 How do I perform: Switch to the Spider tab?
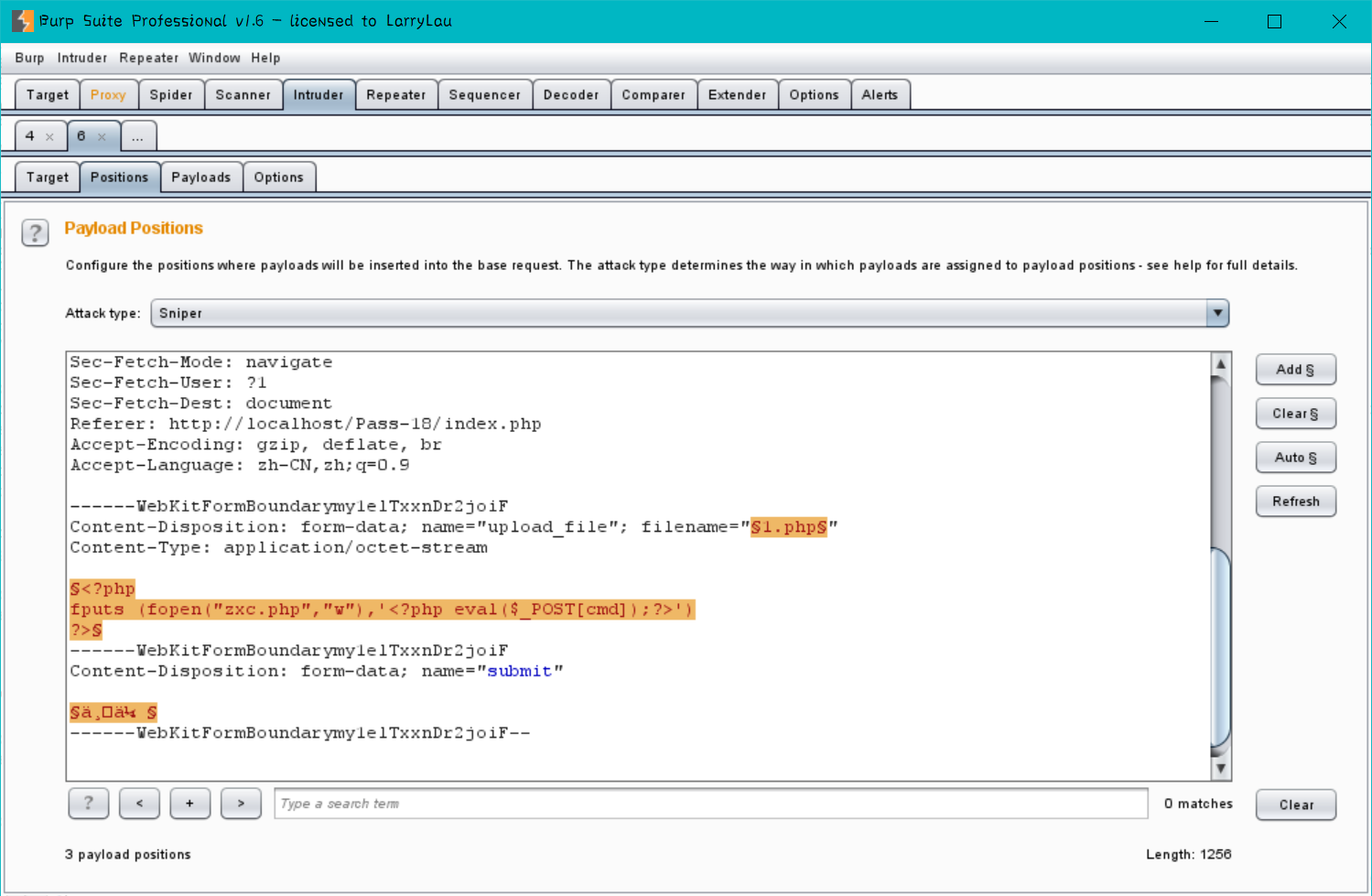point(171,95)
